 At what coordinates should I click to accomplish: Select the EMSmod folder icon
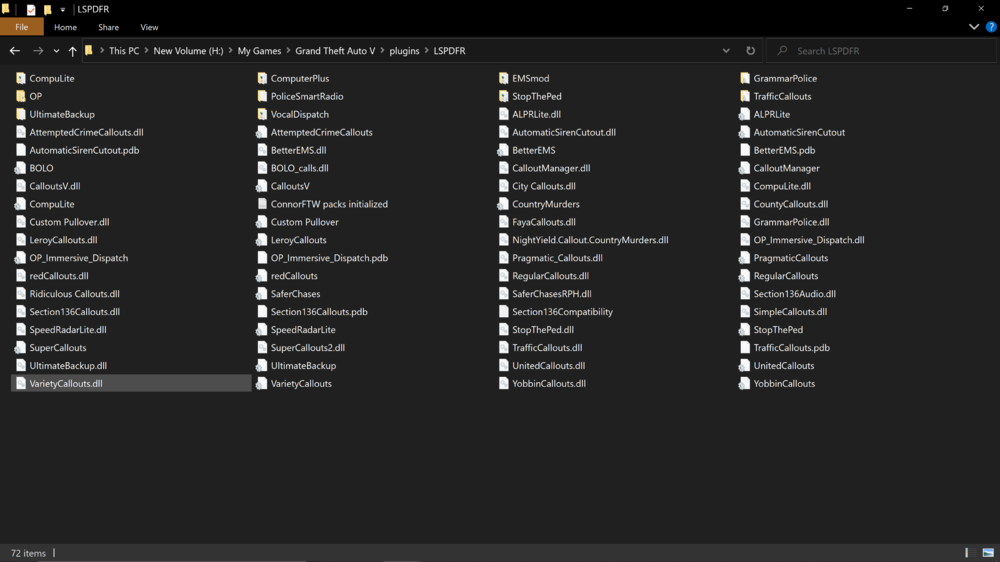pyautogui.click(x=503, y=78)
